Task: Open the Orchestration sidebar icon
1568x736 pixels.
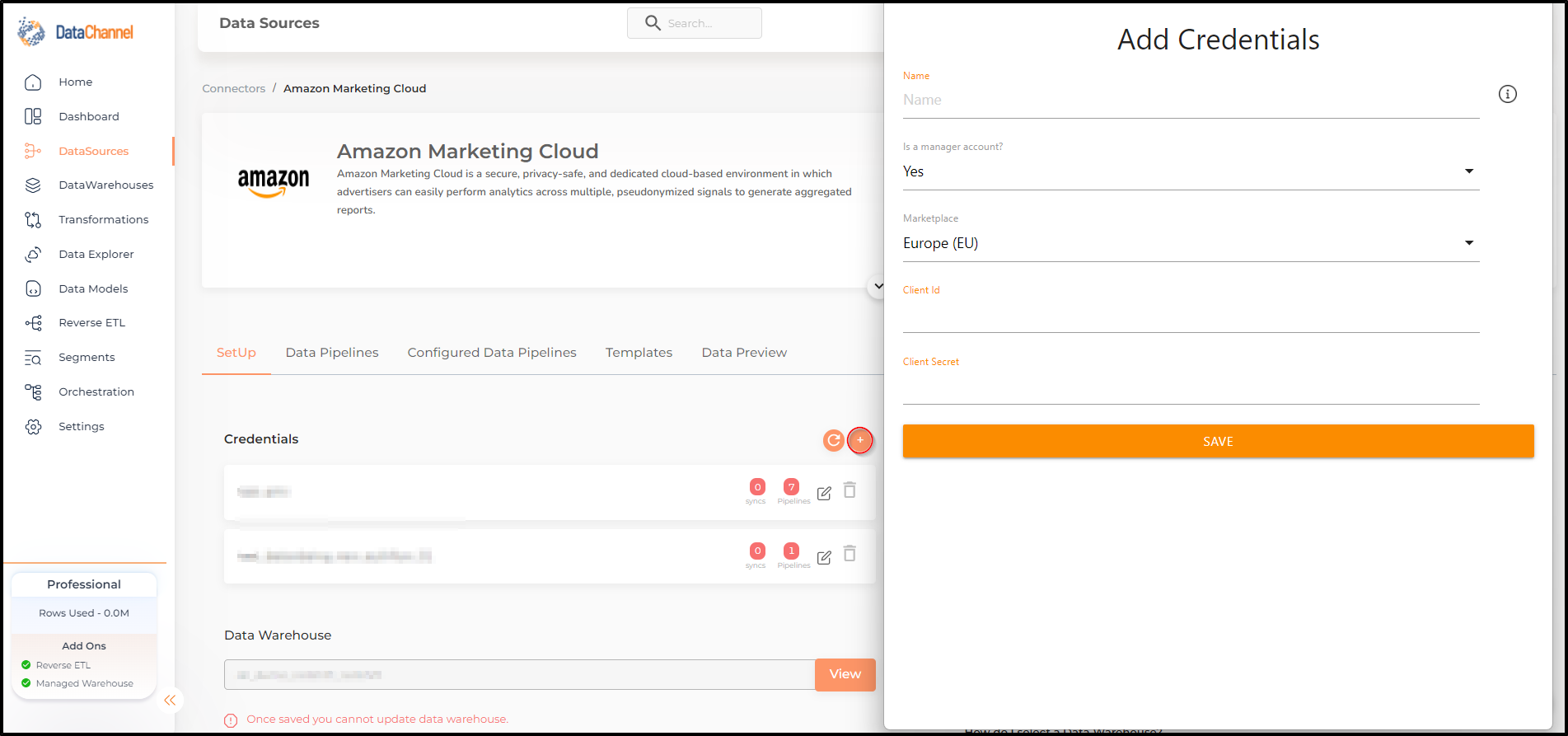Action: (33, 392)
